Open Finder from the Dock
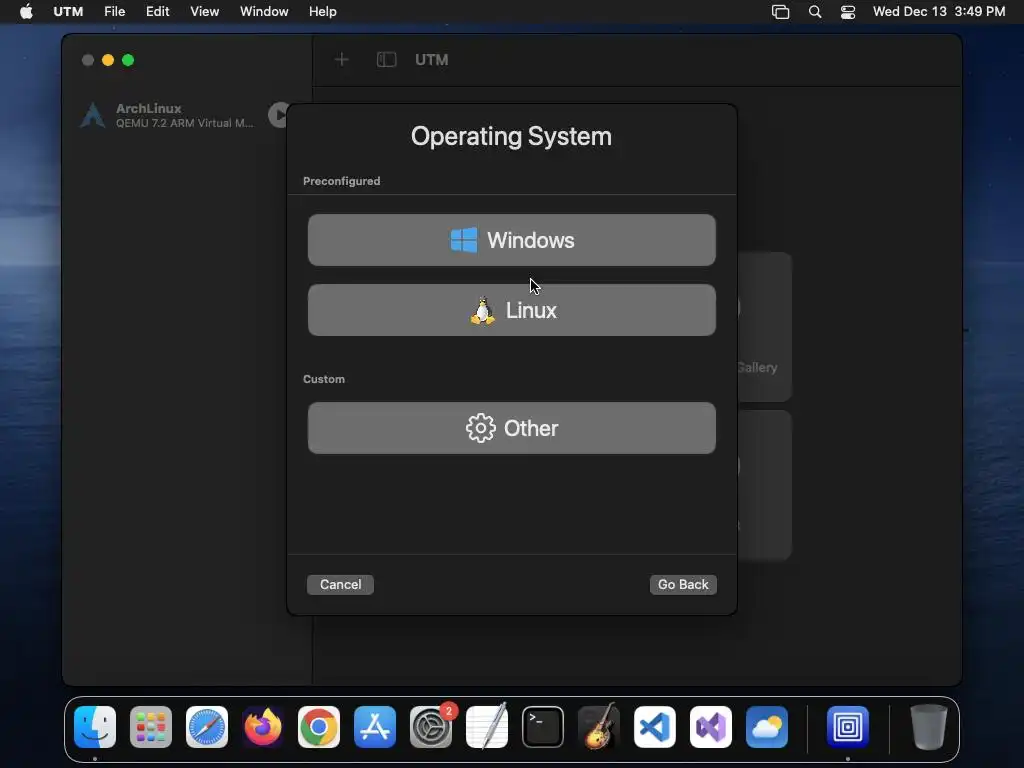 pos(95,727)
